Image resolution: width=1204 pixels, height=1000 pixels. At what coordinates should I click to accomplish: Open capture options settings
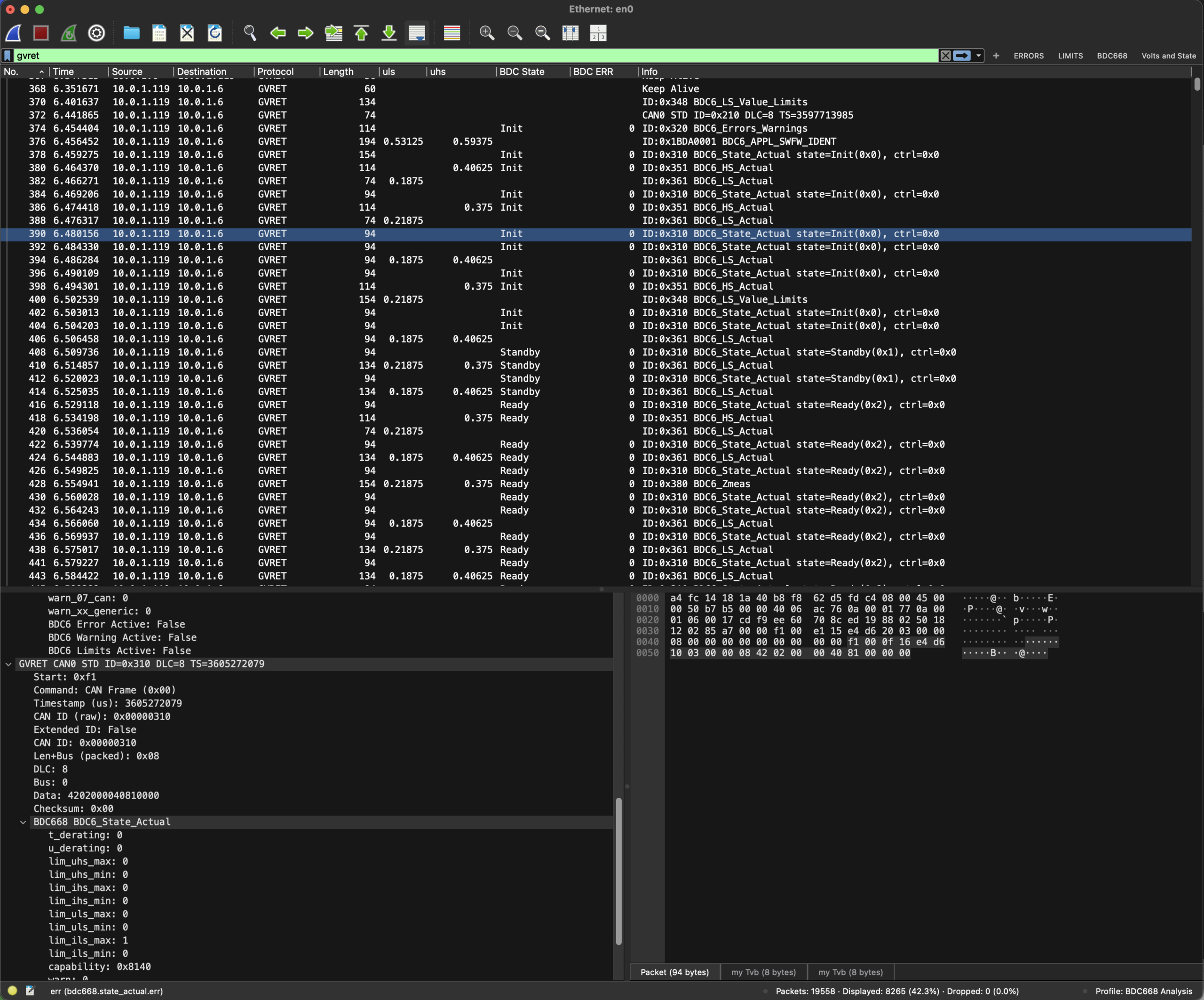96,32
